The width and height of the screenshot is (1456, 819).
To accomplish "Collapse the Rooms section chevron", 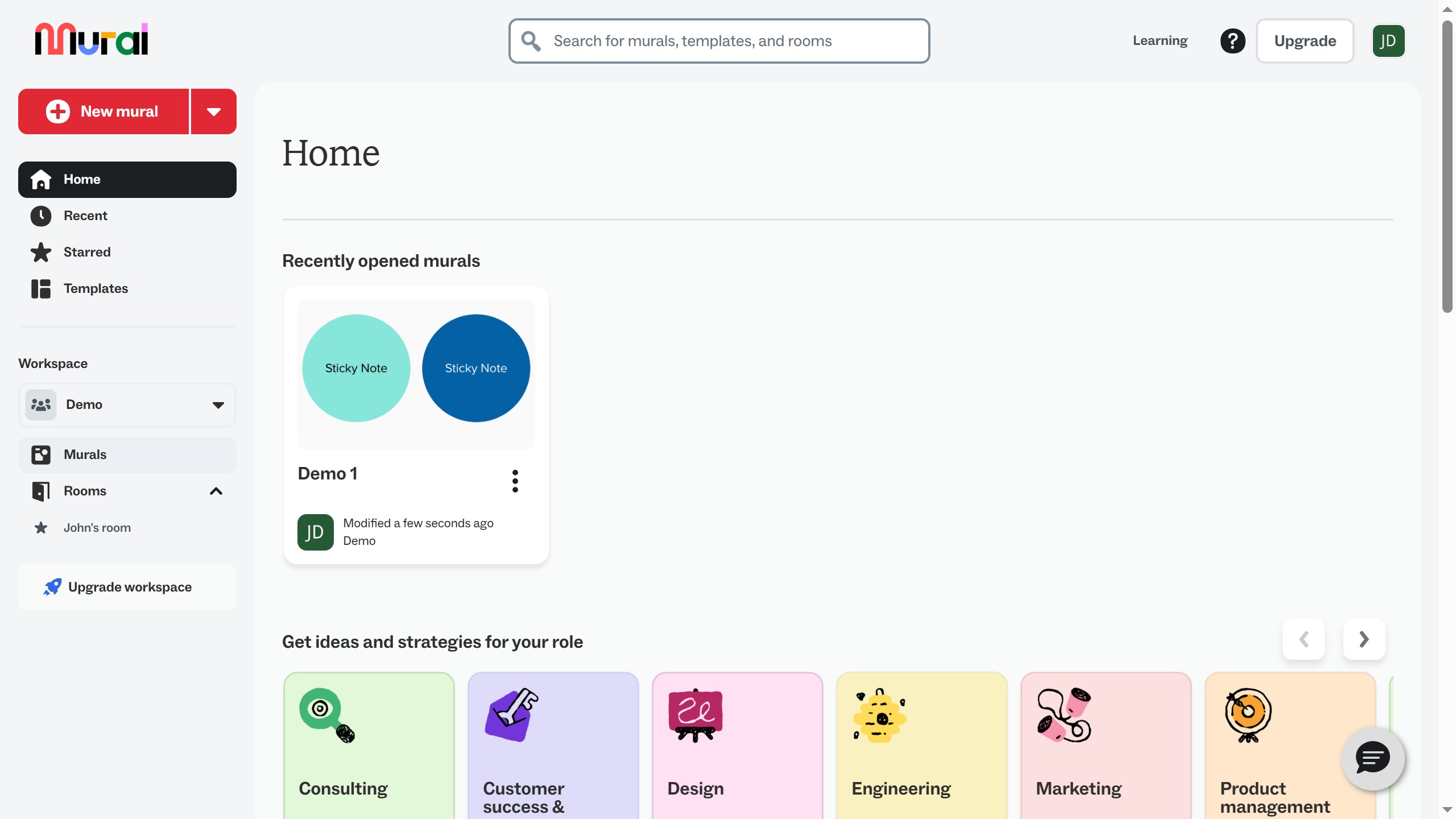I will 216,491.
